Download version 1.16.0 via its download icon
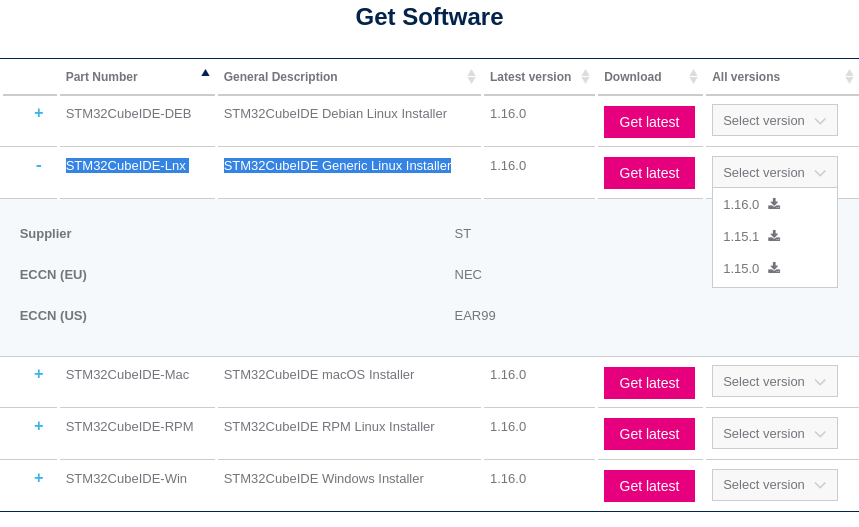Image resolution: width=859 pixels, height=527 pixels. pos(774,204)
